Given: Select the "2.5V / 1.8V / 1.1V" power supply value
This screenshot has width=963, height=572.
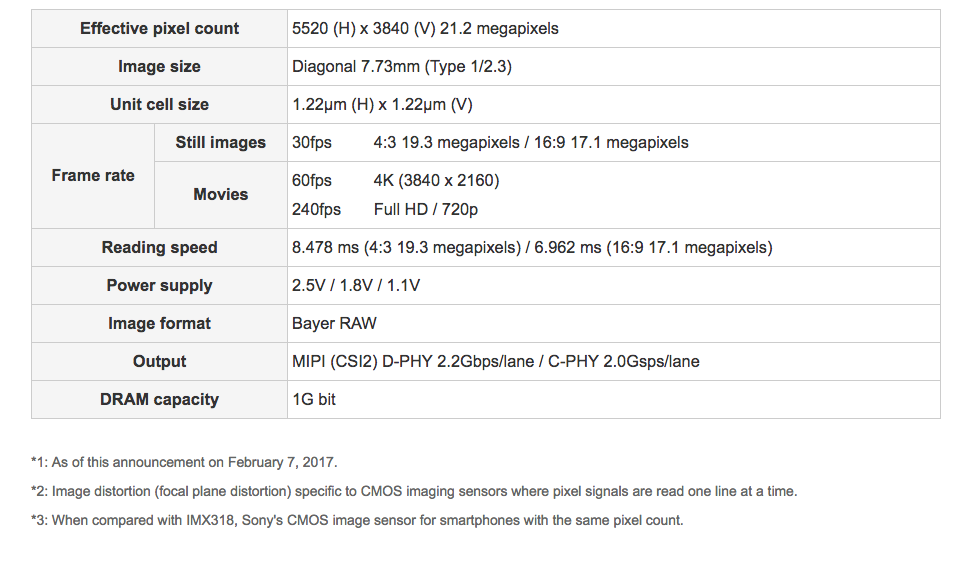Looking at the screenshot, I should click(356, 285).
